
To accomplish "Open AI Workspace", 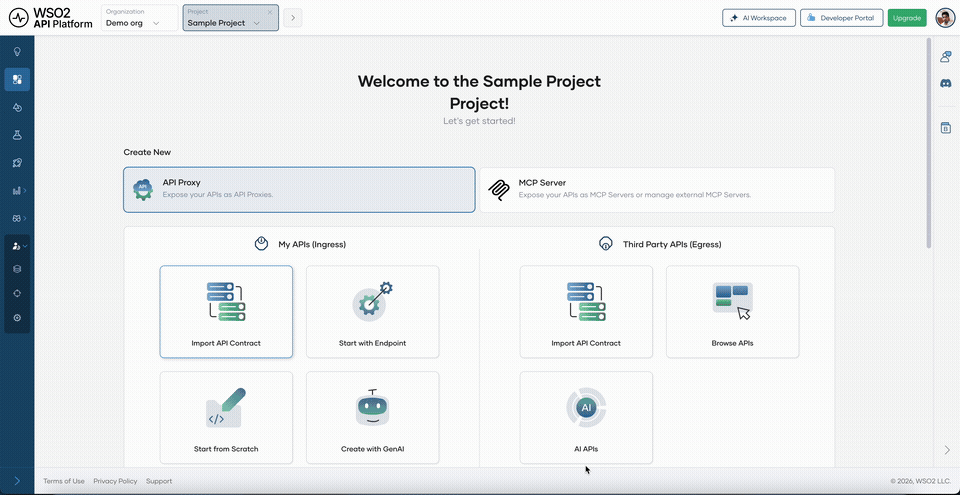I will (x=759, y=18).
